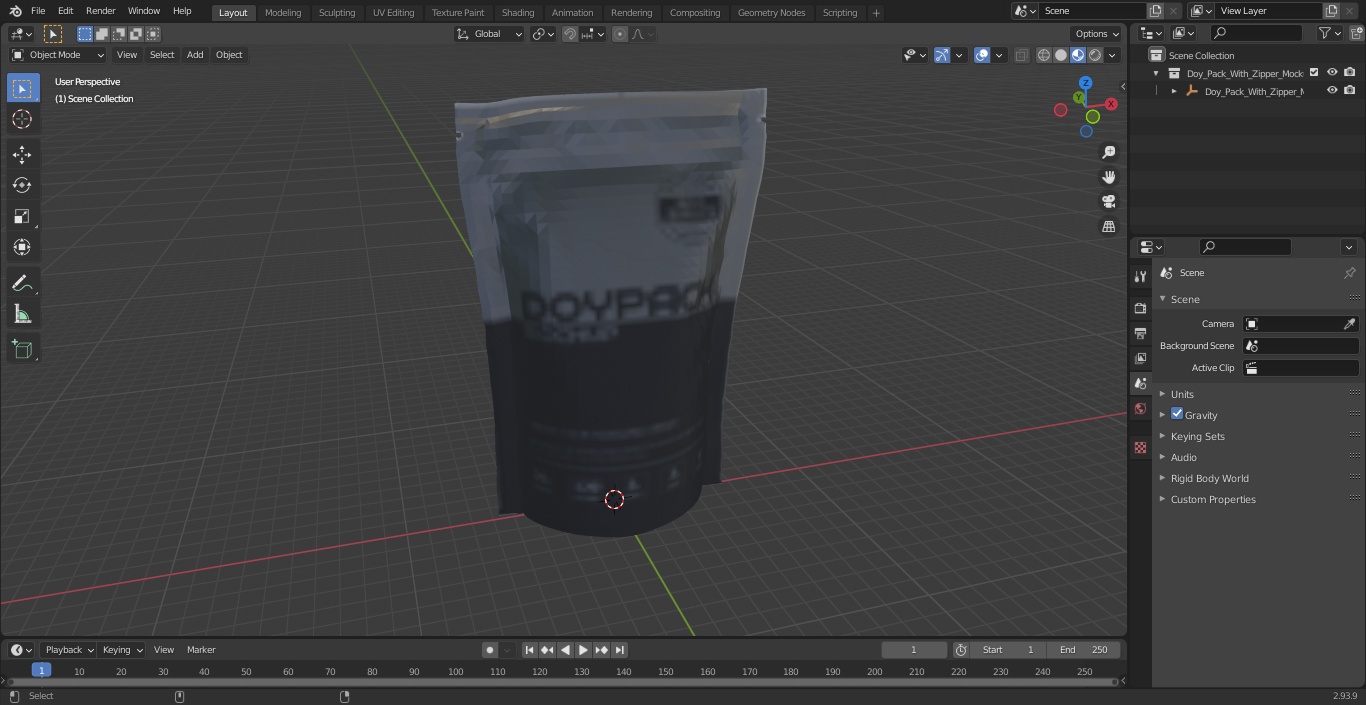Image resolution: width=1366 pixels, height=705 pixels.
Task: Activate the Scale tool
Action: point(22,216)
